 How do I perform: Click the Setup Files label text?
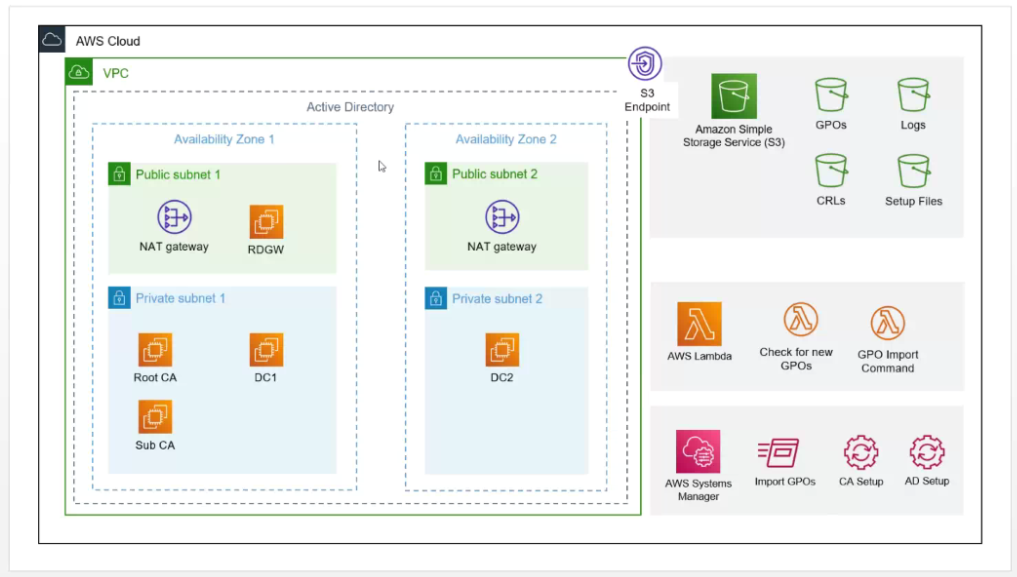(x=913, y=201)
